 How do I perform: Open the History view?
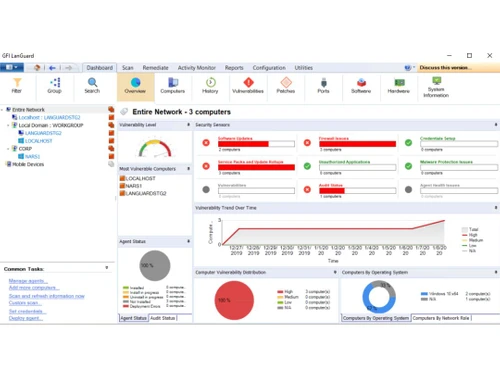click(210, 86)
